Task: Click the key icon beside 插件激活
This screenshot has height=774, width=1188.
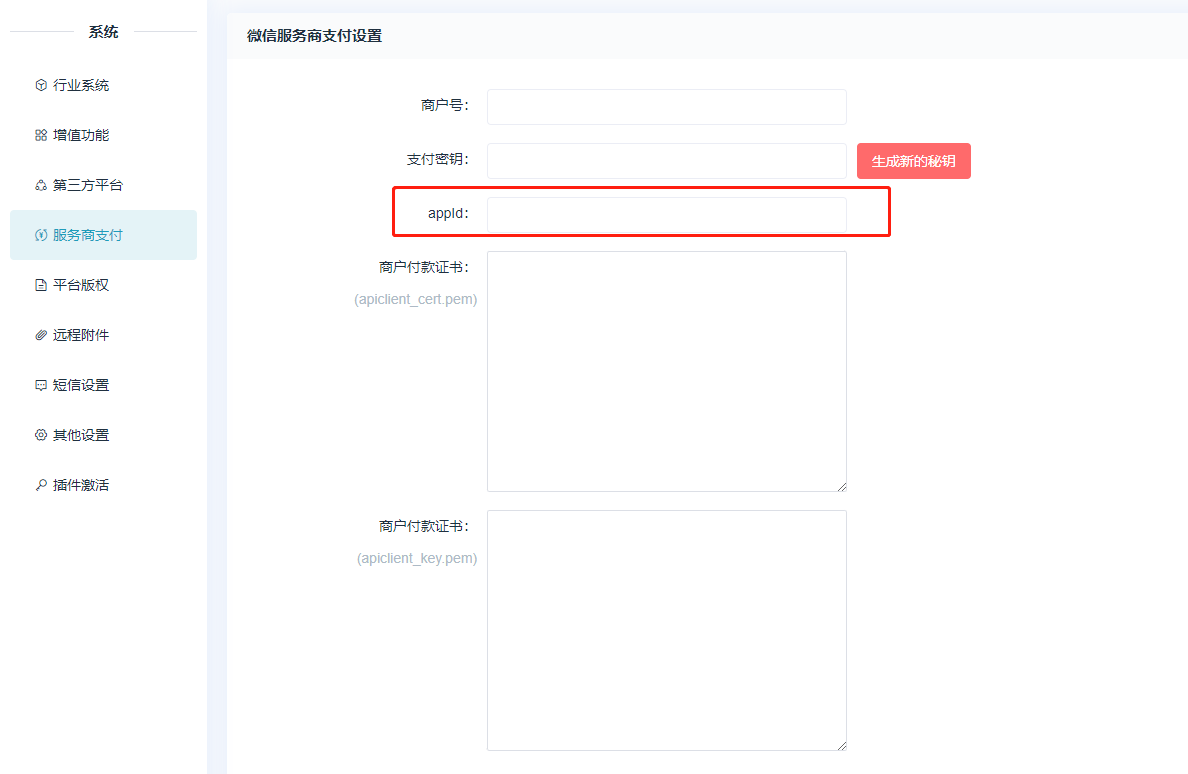Action: 41,485
